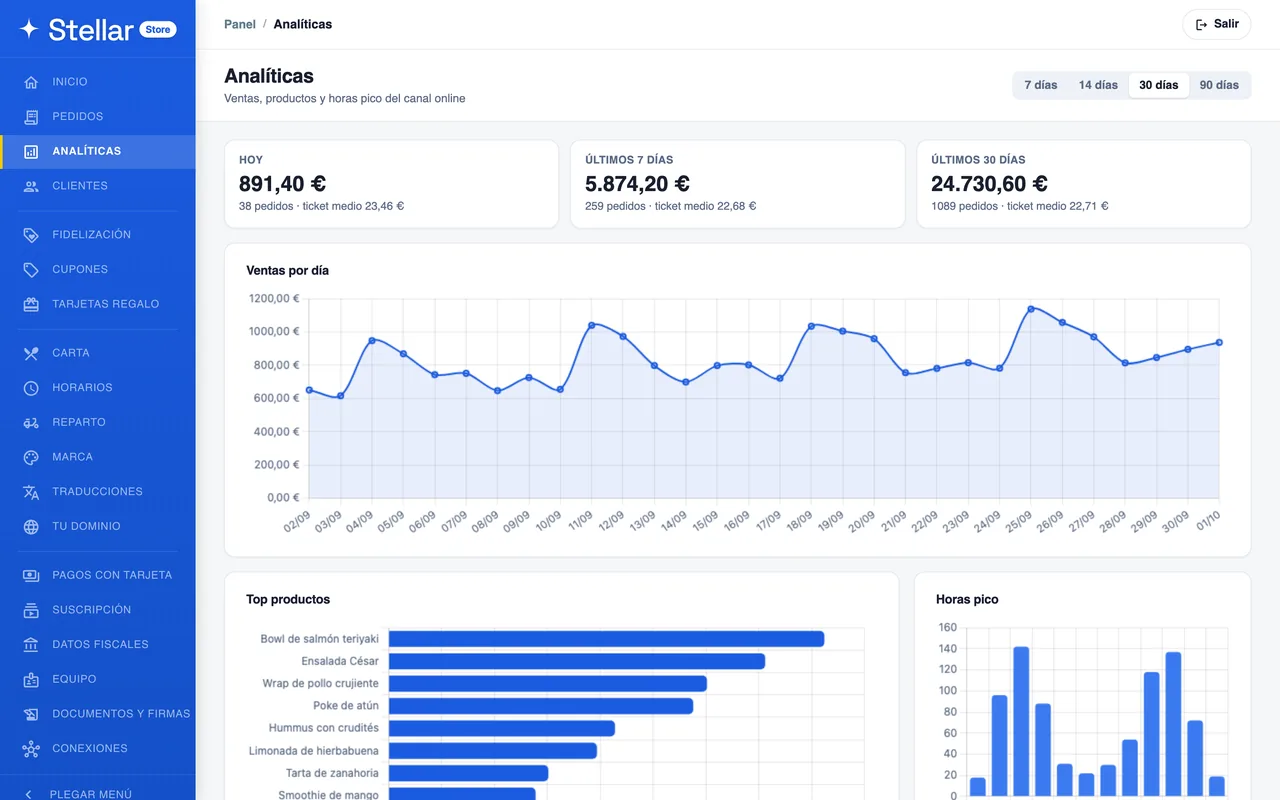The image size is (1280, 800).
Task: Switch to the 14 días range
Action: (x=1098, y=85)
